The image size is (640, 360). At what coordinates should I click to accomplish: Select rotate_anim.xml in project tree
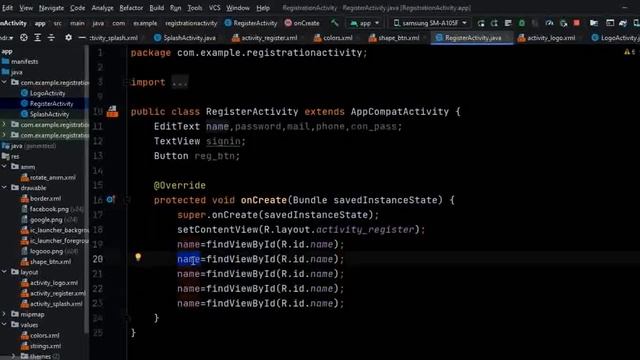pos(53,178)
